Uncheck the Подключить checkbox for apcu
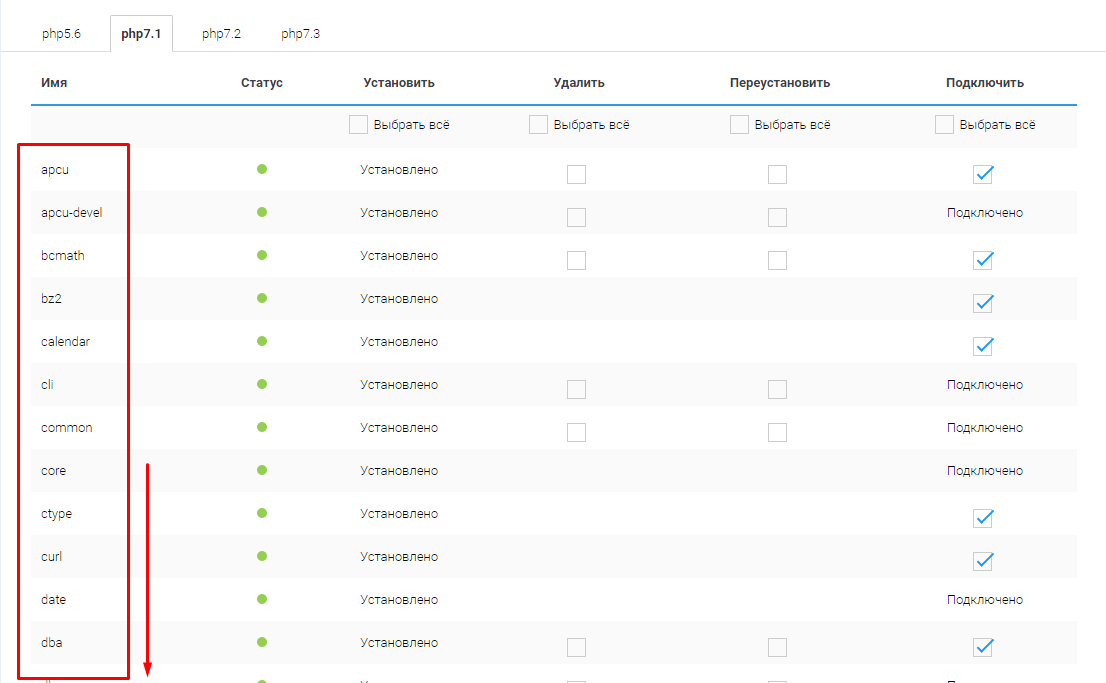1106x683 pixels. pyautogui.click(x=983, y=174)
